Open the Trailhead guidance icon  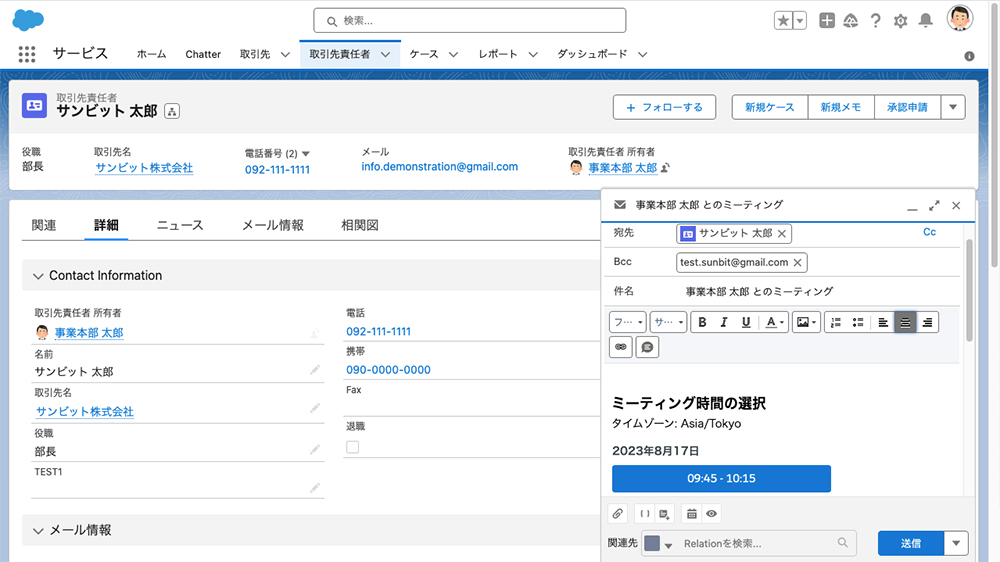tap(851, 21)
